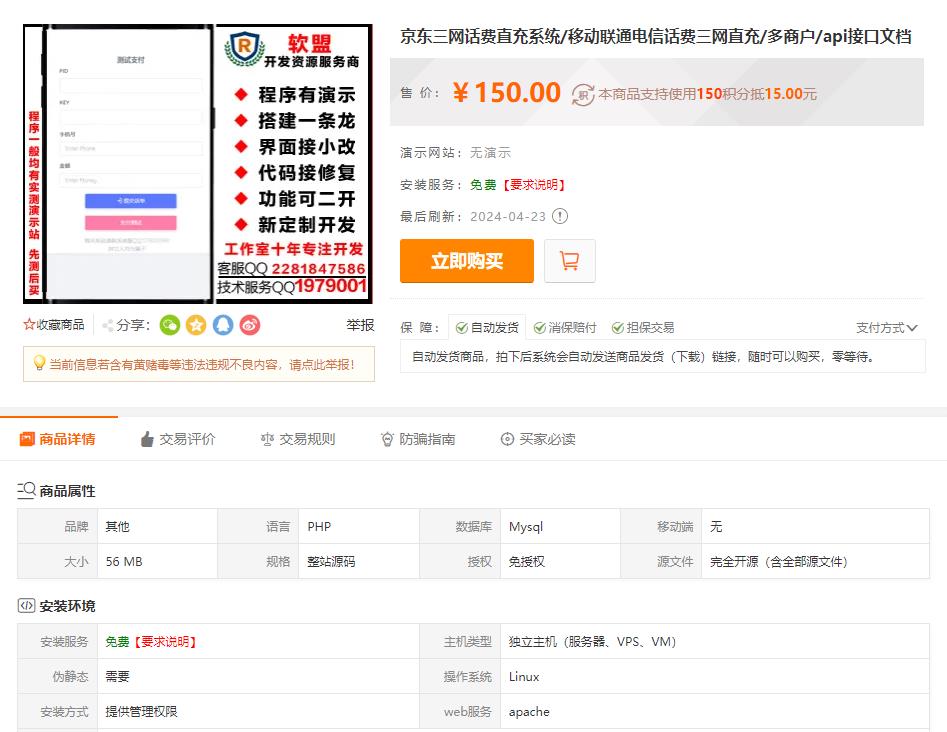The image size is (947, 732).
Task: Share product via yellow QZone star icon
Action: click(196, 326)
